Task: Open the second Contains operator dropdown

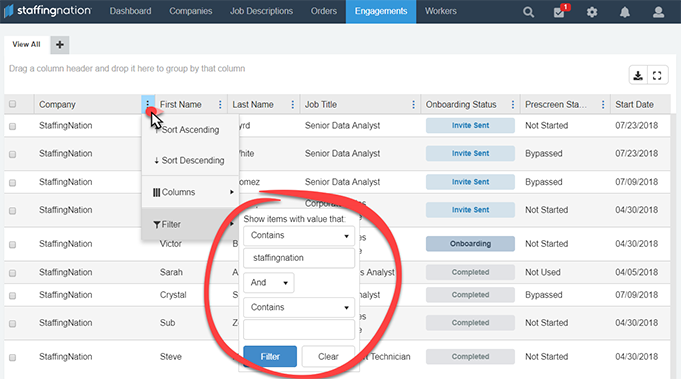Action: point(299,307)
